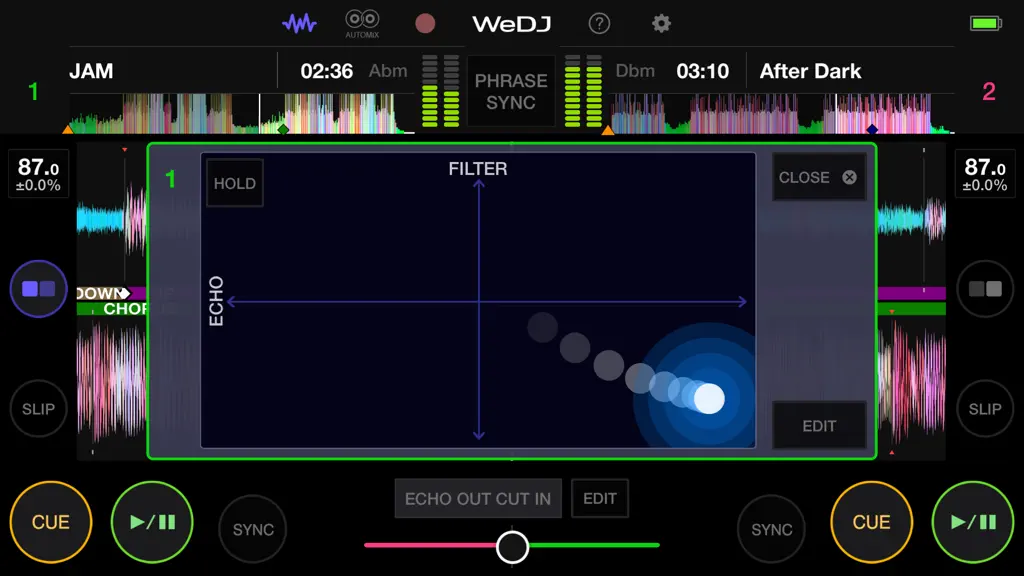Viewport: 1024px width, 576px height.
Task: Open the help question mark icon
Action: click(599, 24)
